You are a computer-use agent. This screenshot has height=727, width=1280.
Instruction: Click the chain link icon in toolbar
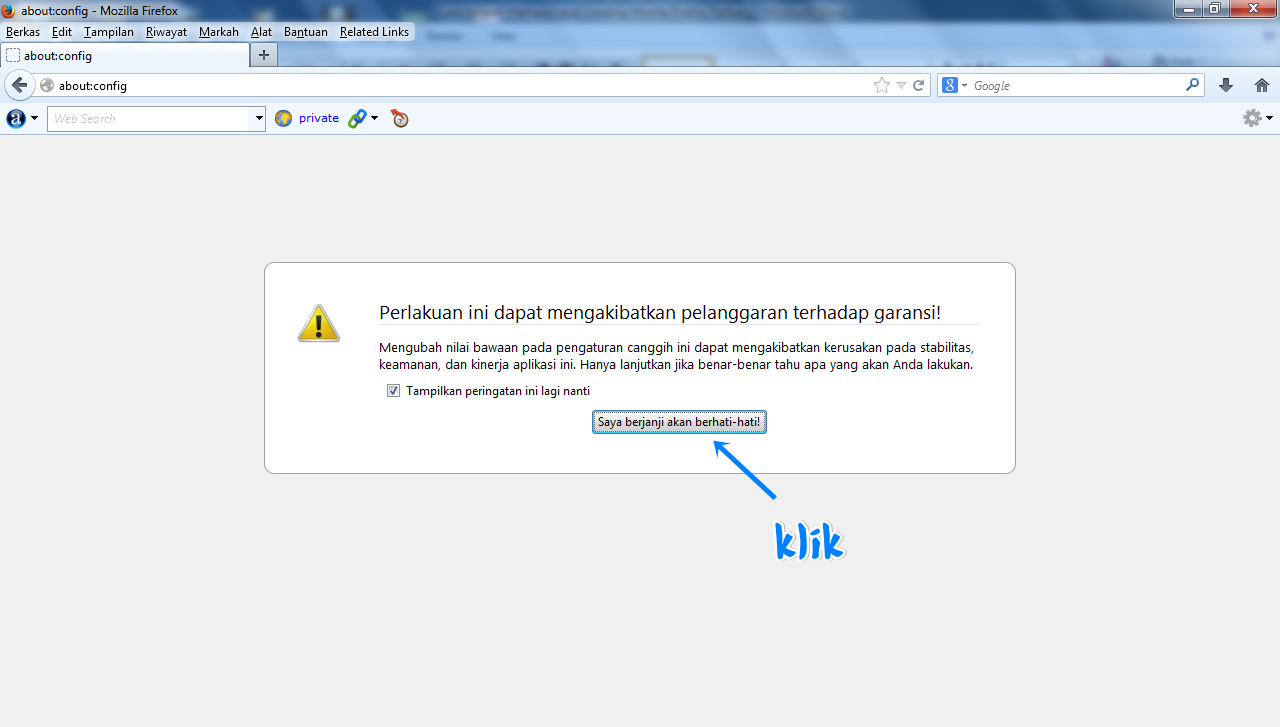(x=357, y=118)
